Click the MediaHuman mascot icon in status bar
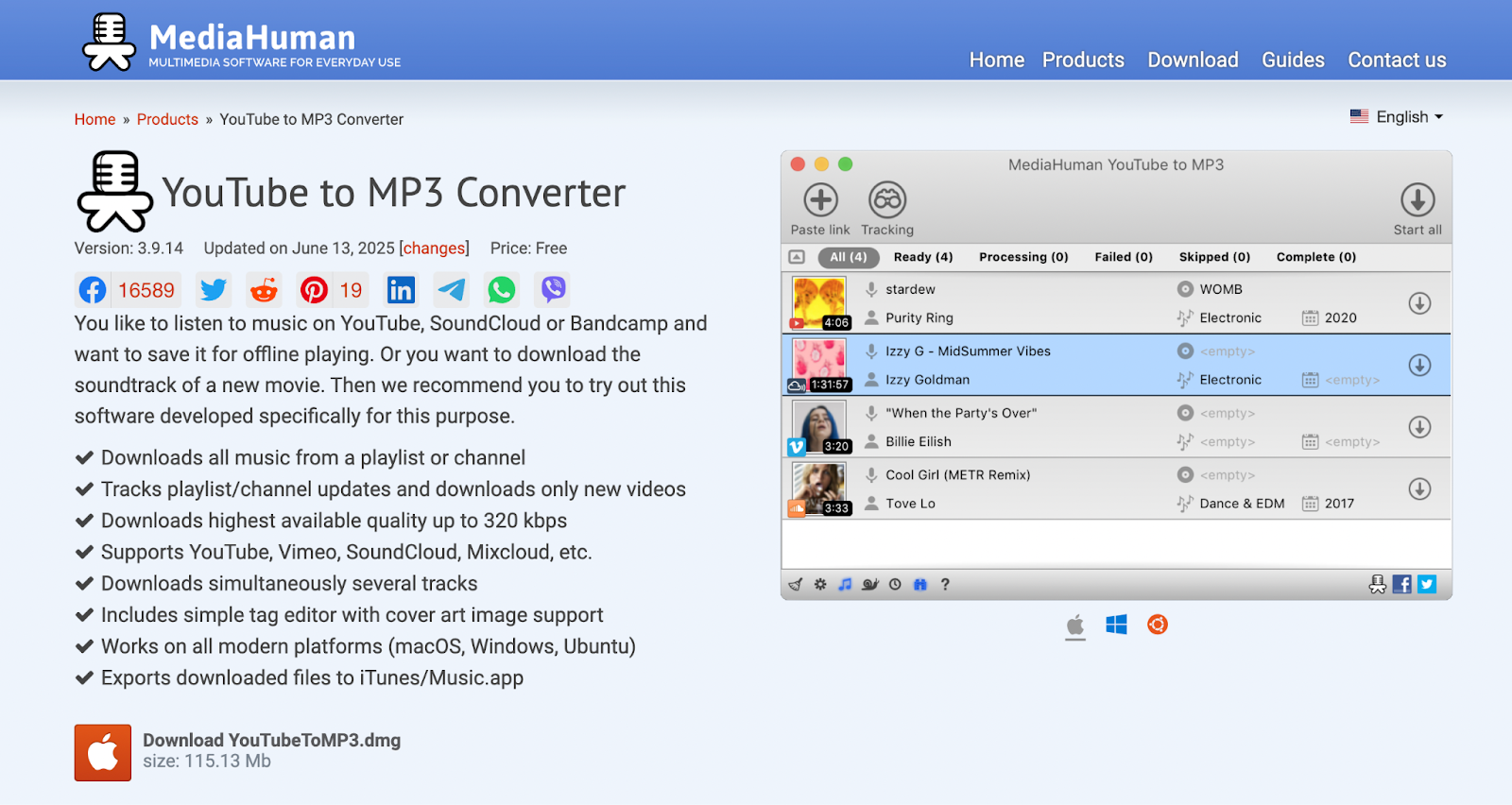Image resolution: width=1512 pixels, height=805 pixels. point(1378,585)
